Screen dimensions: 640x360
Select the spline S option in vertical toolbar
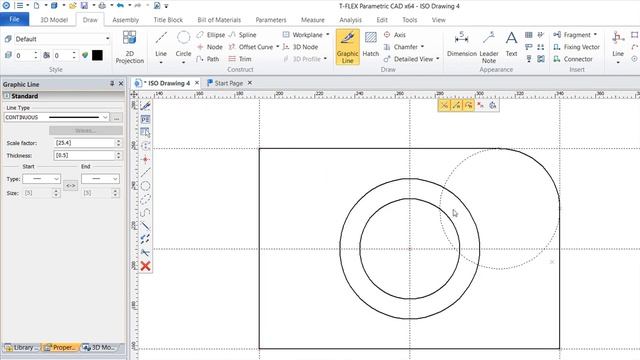(145, 213)
